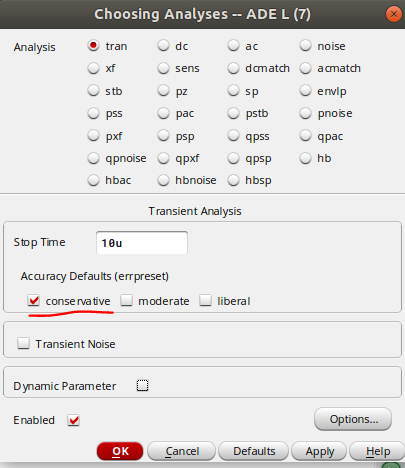Viewport: 405px width, 468px height.
Task: Confirm with the red OK button
Action: click(x=120, y=451)
